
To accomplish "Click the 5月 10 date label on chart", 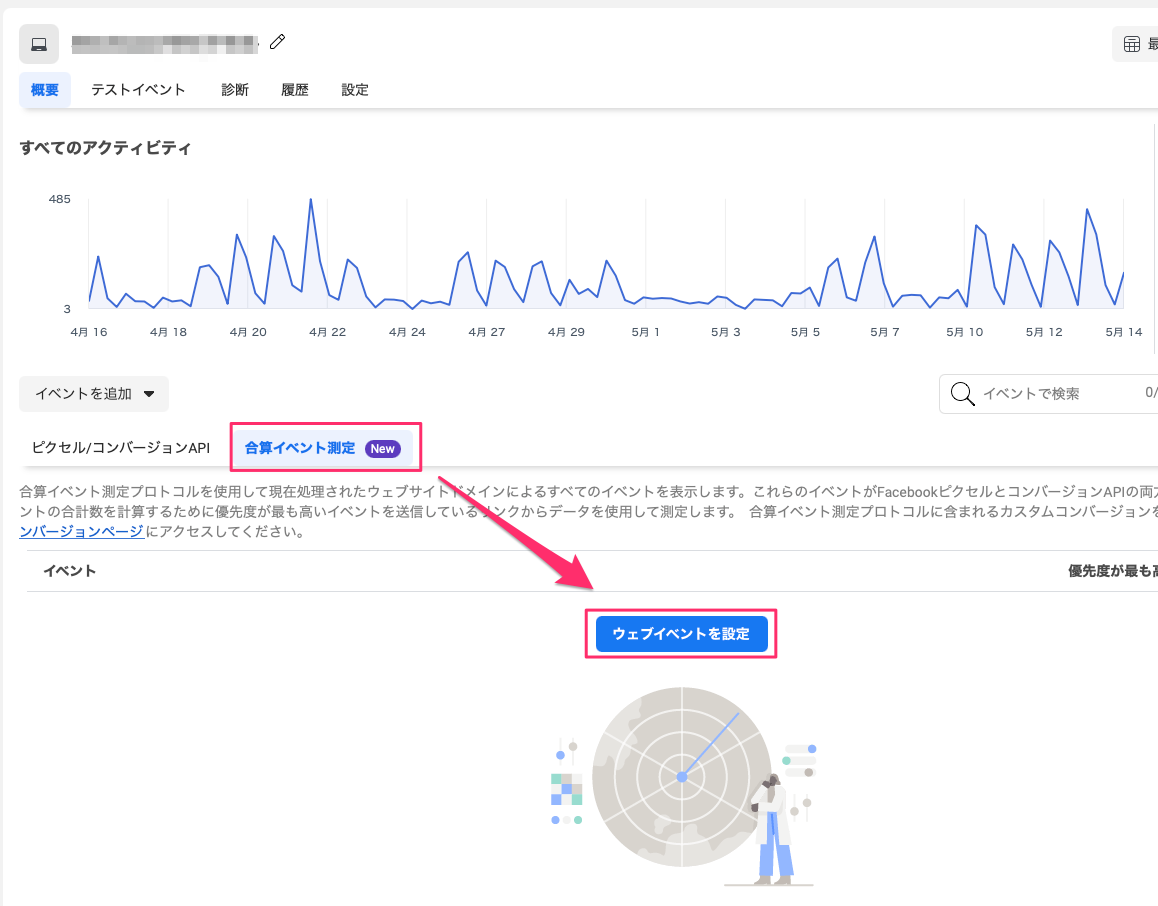I will [x=965, y=332].
